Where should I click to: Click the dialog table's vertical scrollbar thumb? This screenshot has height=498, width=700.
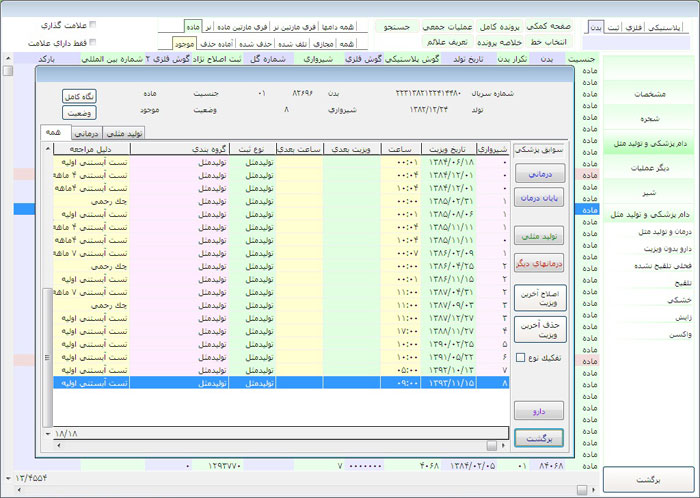coord(47,357)
